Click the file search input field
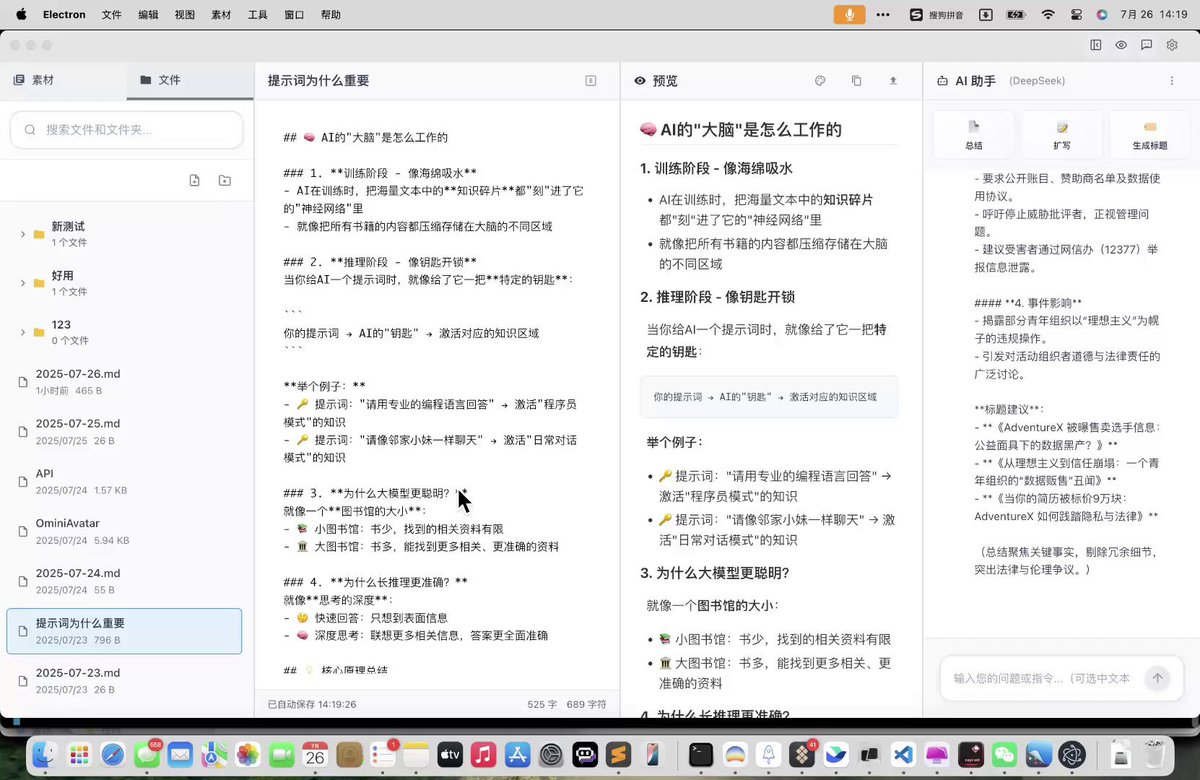1200x780 pixels. coord(127,130)
